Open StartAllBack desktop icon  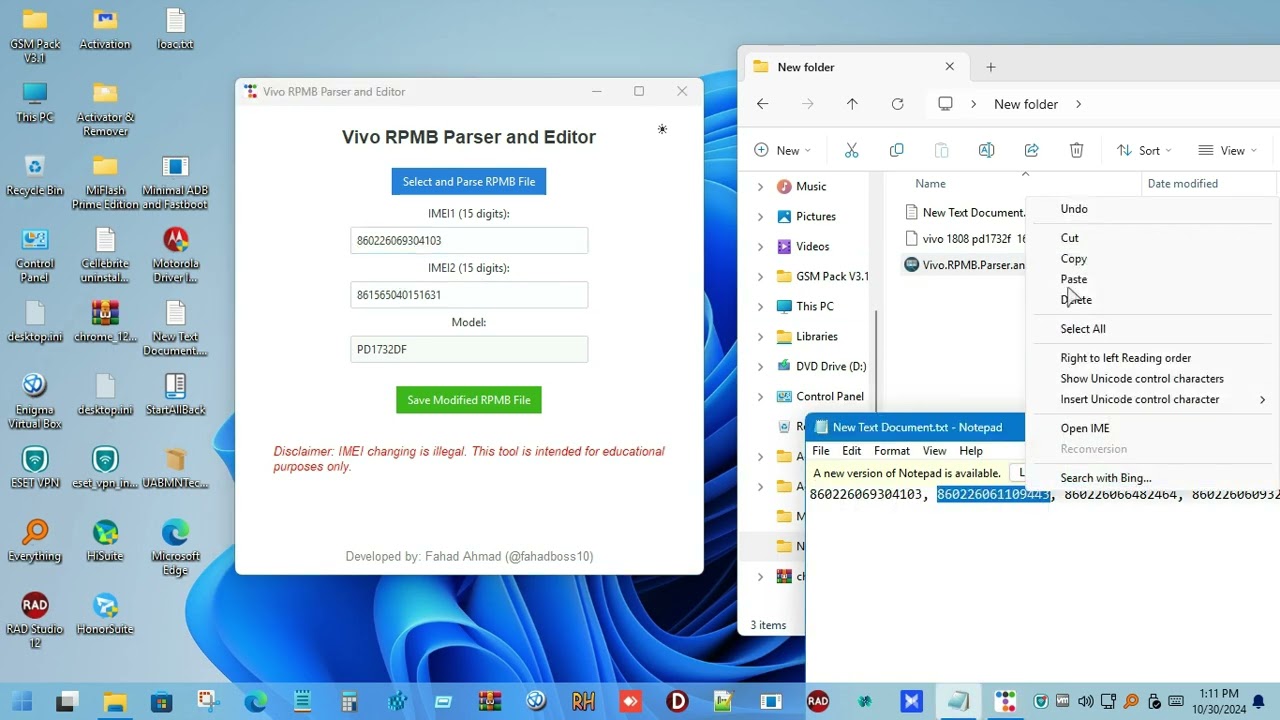175,394
